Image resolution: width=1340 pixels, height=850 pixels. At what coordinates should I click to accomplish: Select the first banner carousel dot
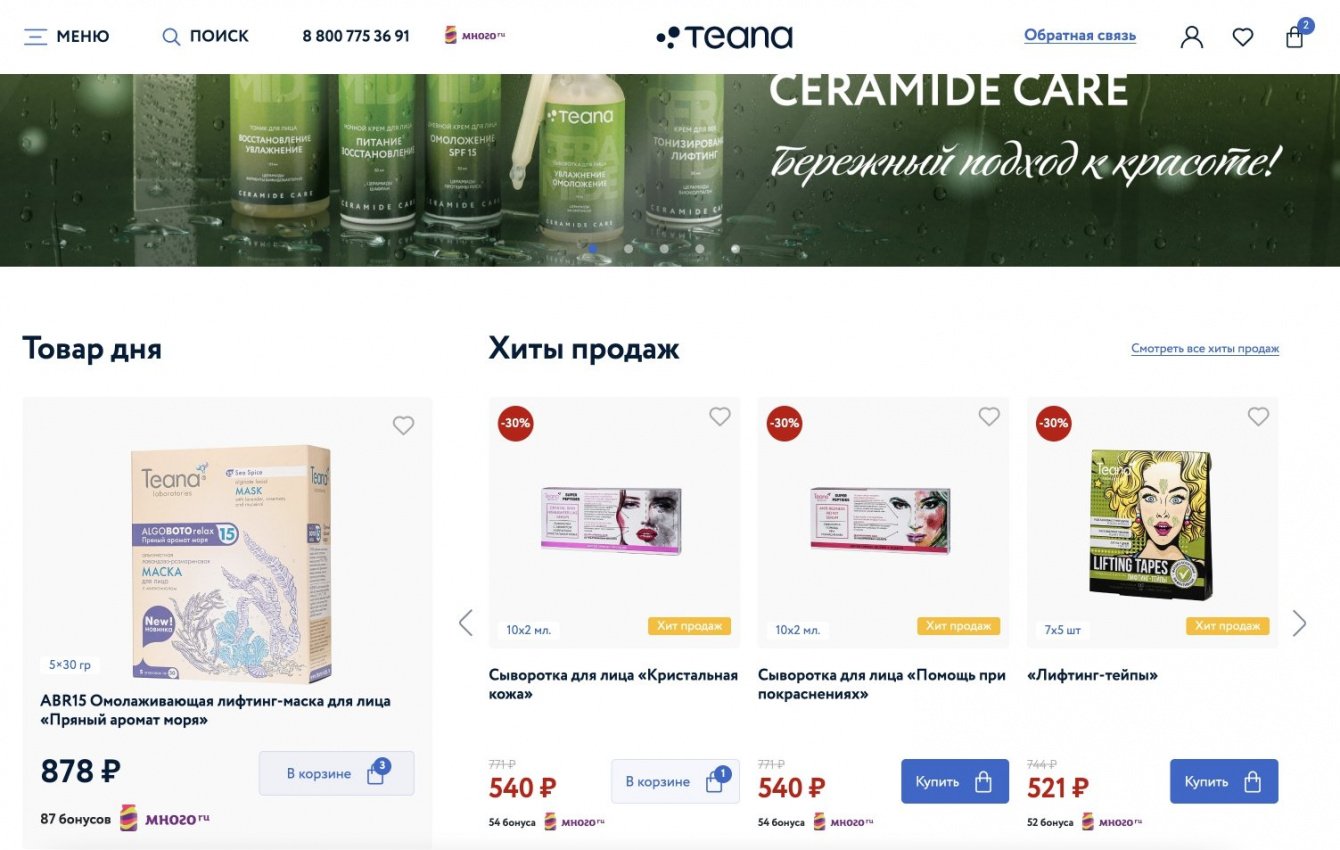[593, 248]
